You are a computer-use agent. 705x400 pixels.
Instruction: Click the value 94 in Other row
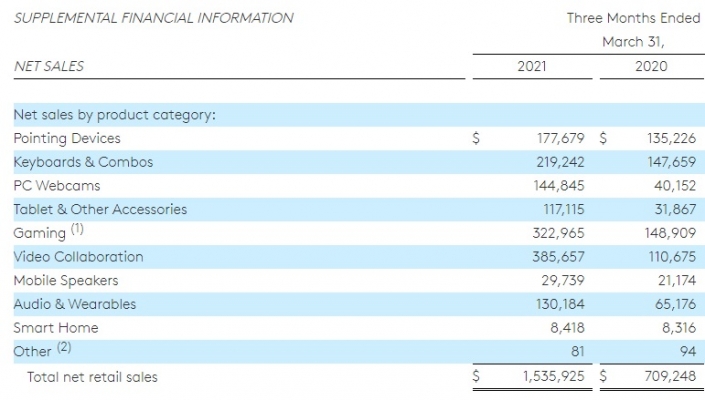pyautogui.click(x=688, y=351)
